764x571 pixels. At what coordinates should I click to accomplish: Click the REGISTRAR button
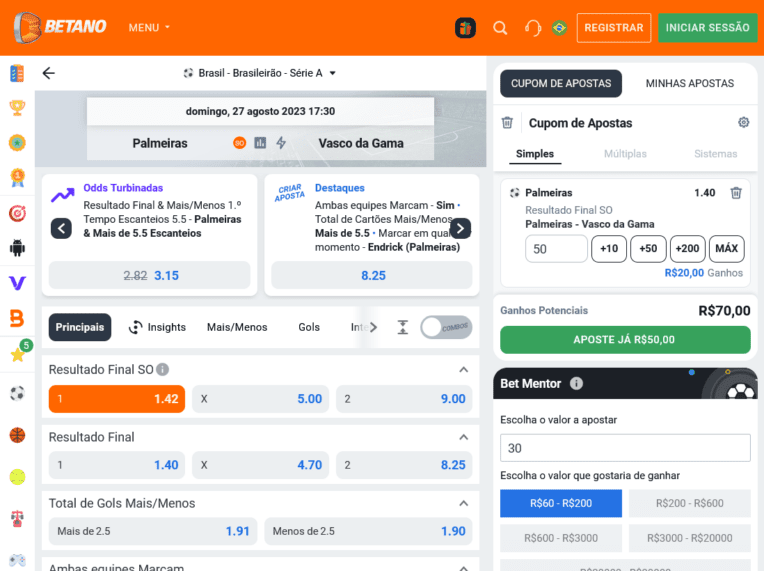(614, 28)
